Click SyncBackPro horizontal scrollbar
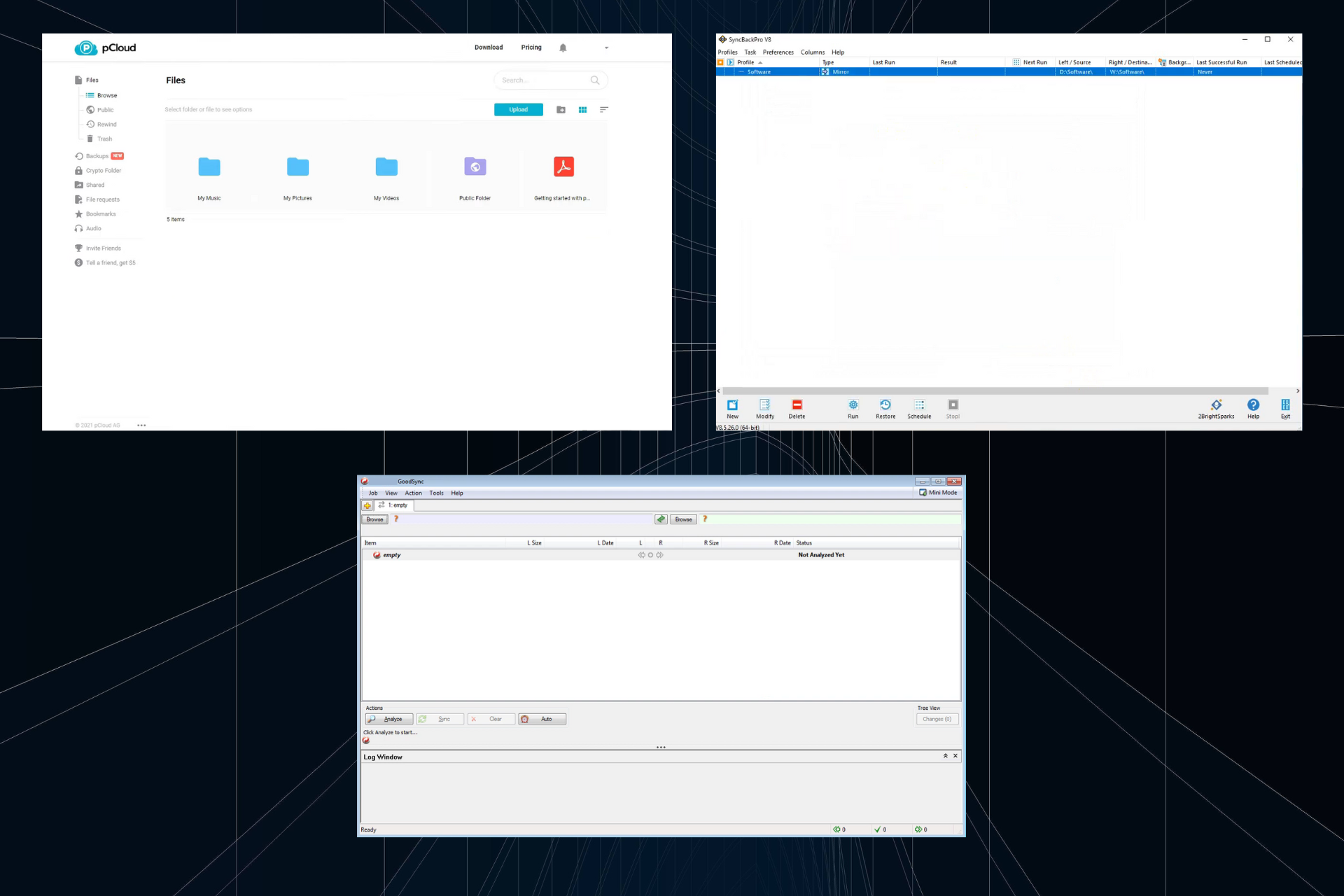The width and height of the screenshot is (1344, 896). [x=995, y=391]
